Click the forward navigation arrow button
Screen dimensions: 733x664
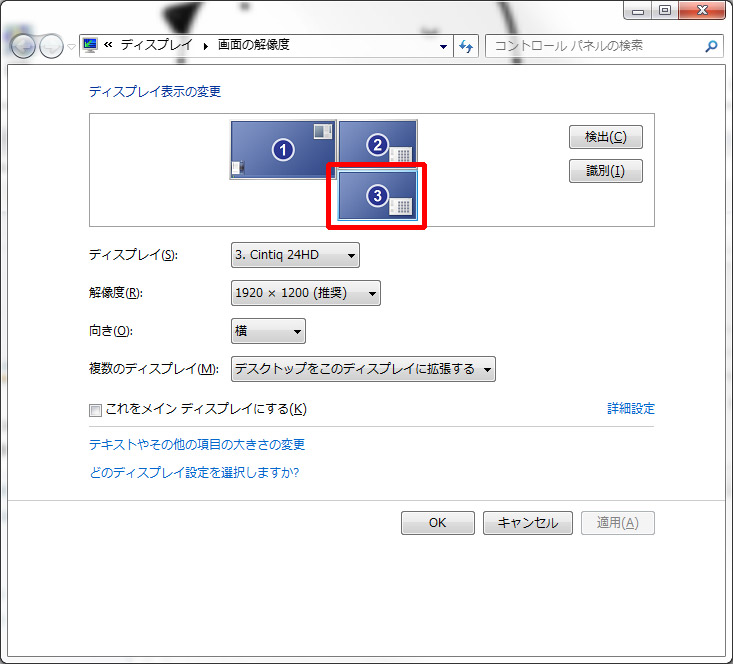click(x=51, y=46)
